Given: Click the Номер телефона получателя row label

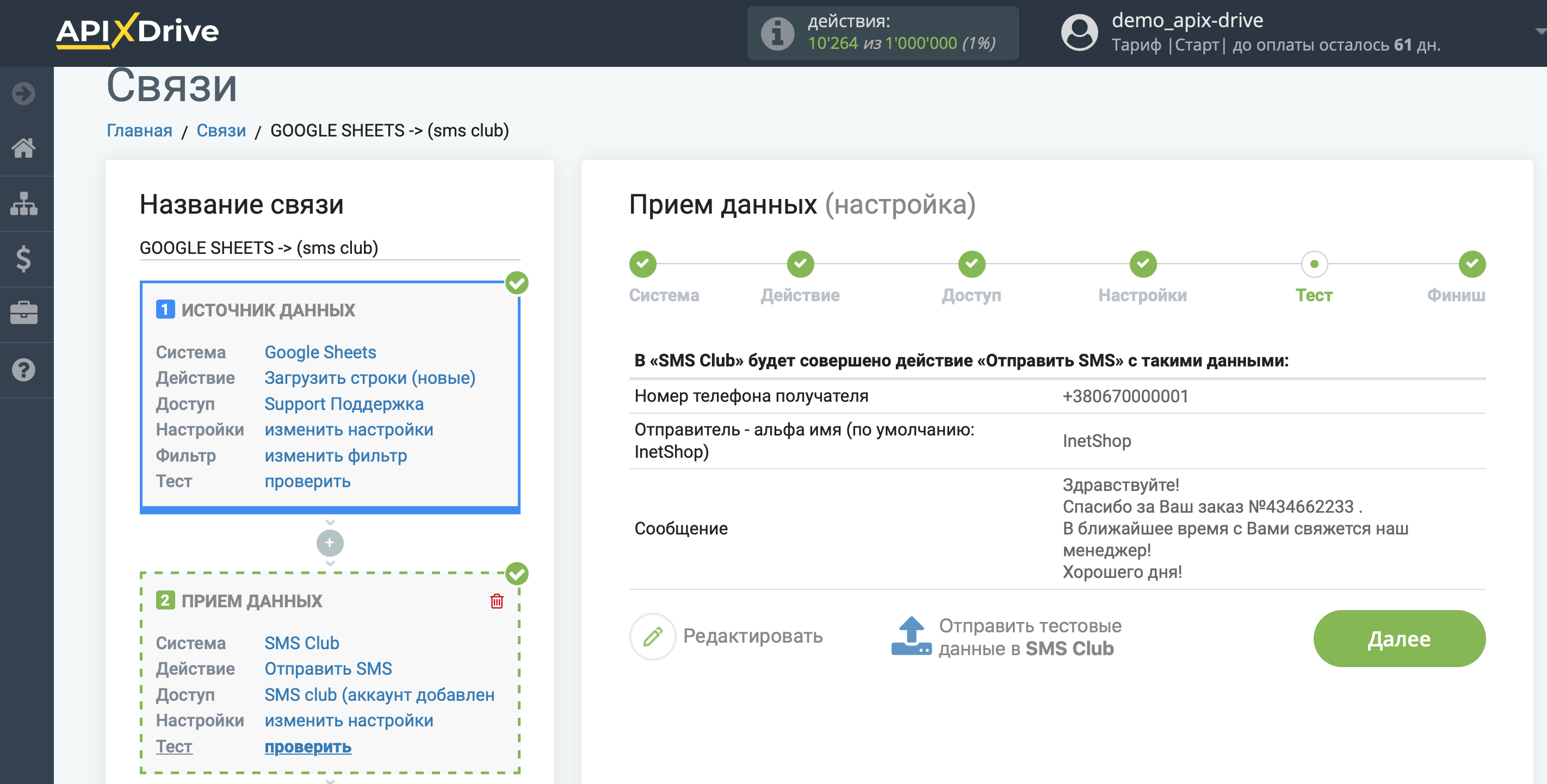Looking at the screenshot, I should (751, 396).
